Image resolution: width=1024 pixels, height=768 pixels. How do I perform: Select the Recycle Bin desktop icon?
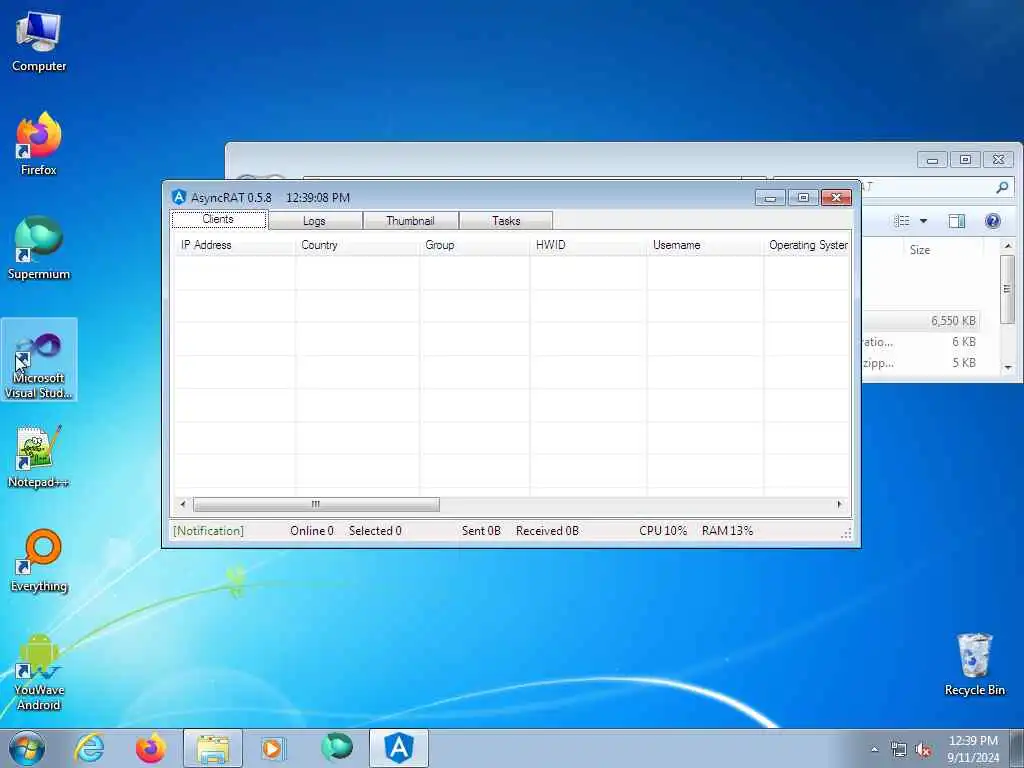974,665
